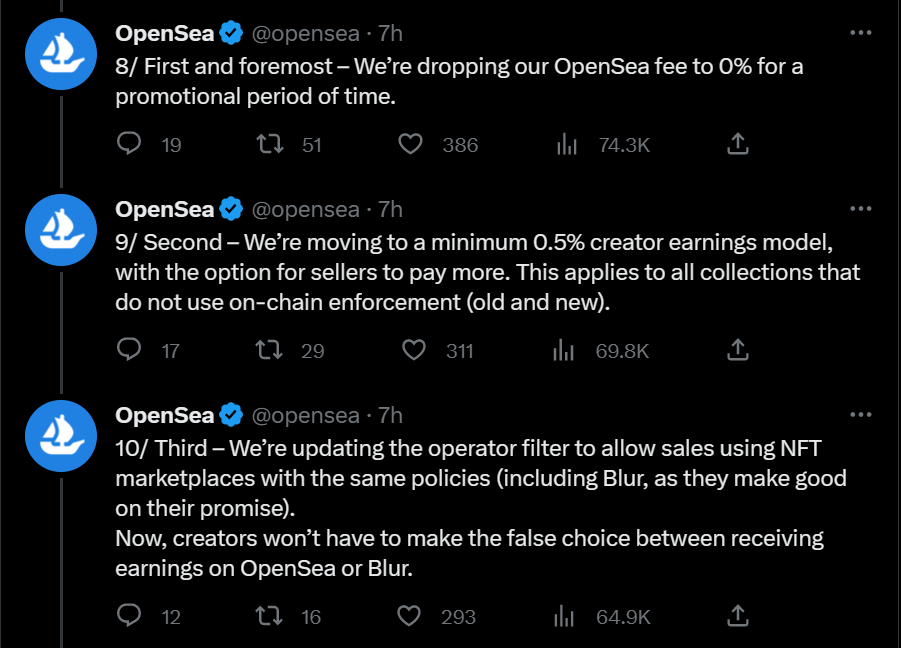Retweet the 10/ Third tweet
Viewport: 901px width, 648px height.
tap(269, 616)
